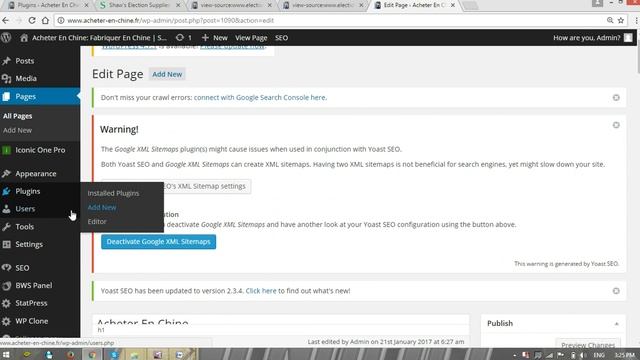Click the Tools wrench icon
This screenshot has height=360, width=640.
6,227
